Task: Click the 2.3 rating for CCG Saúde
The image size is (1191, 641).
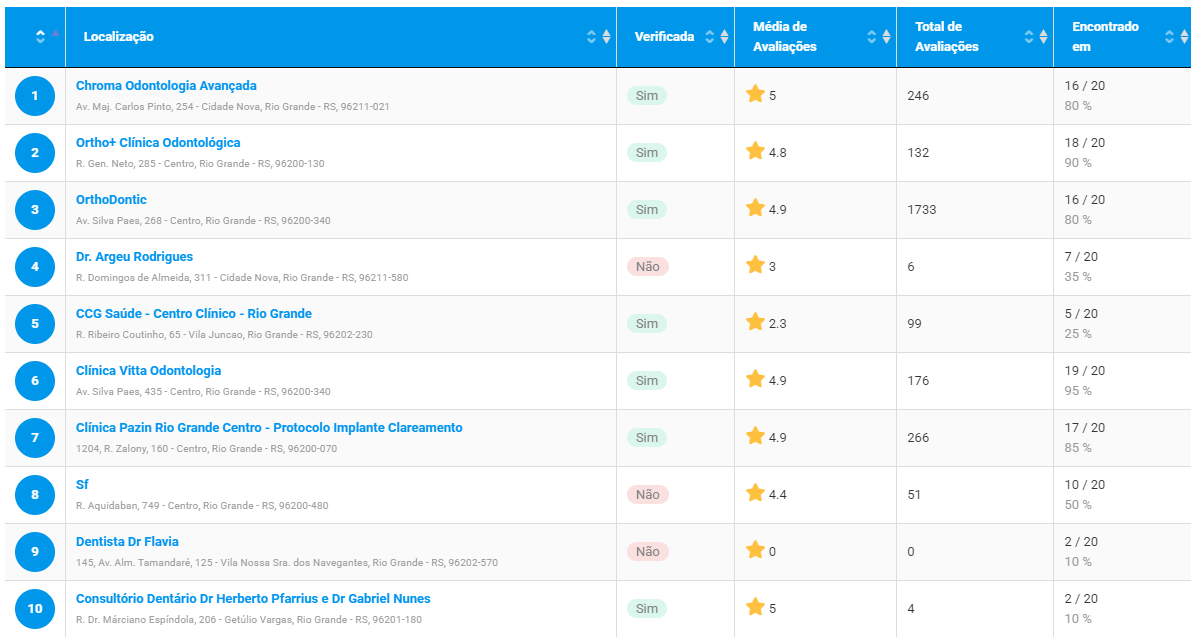Action: (778, 324)
